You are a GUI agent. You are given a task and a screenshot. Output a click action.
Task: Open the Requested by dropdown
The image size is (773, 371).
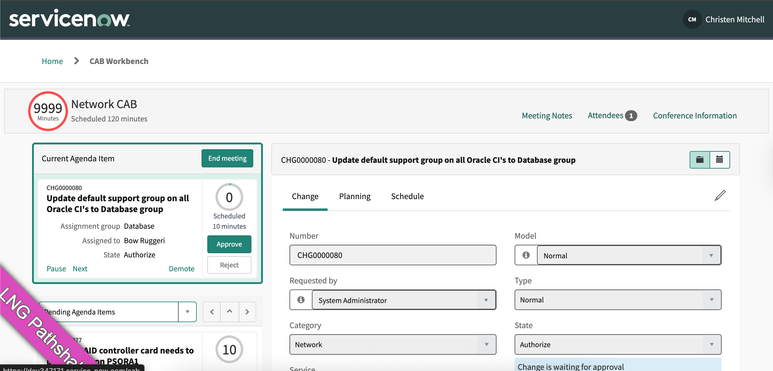[403, 300]
